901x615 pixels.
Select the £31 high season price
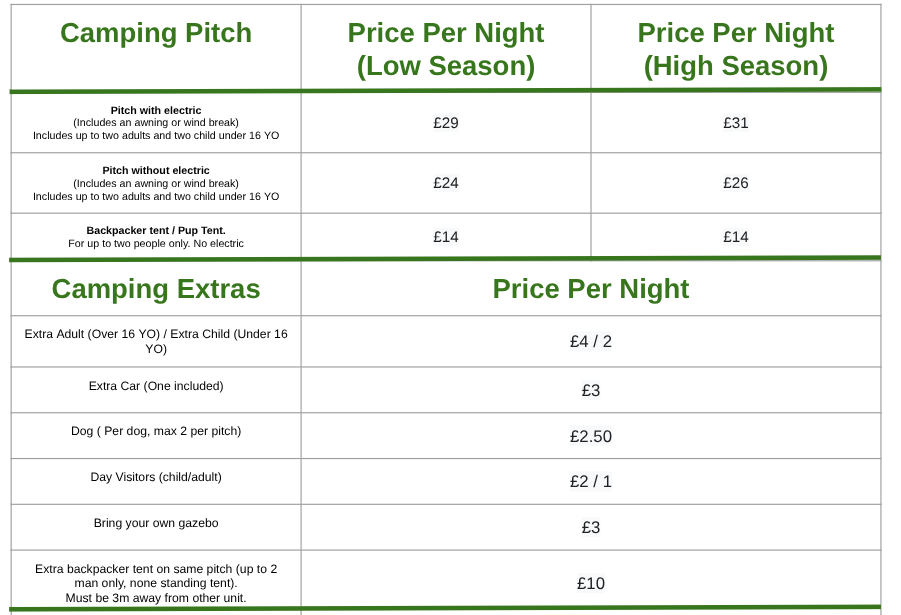736,123
